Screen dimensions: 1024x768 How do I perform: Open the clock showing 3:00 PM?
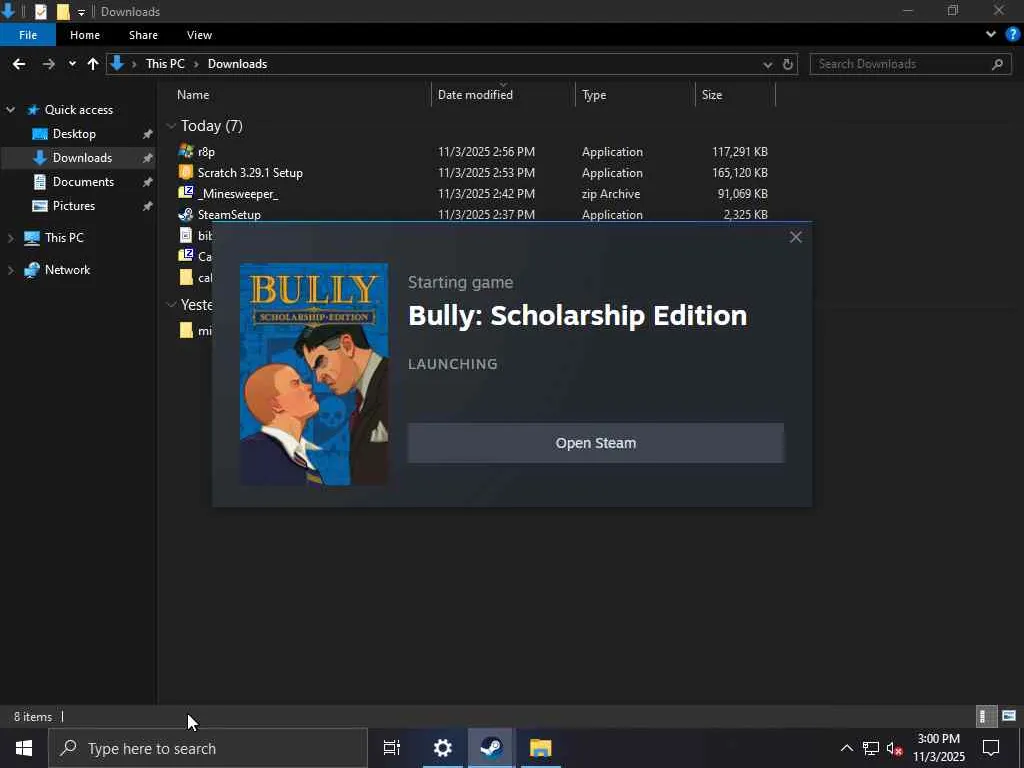(938, 748)
